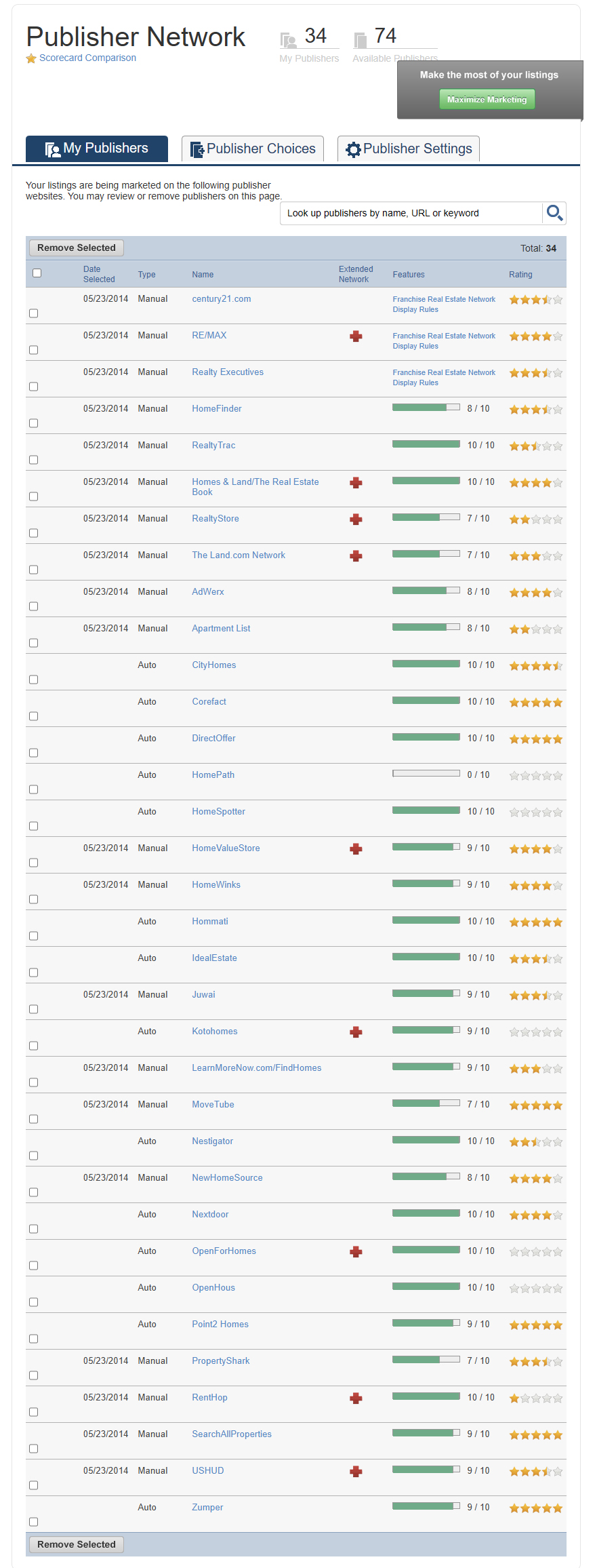Switch to Publisher Choices tab
This screenshot has height=1568, width=595.
[x=253, y=149]
